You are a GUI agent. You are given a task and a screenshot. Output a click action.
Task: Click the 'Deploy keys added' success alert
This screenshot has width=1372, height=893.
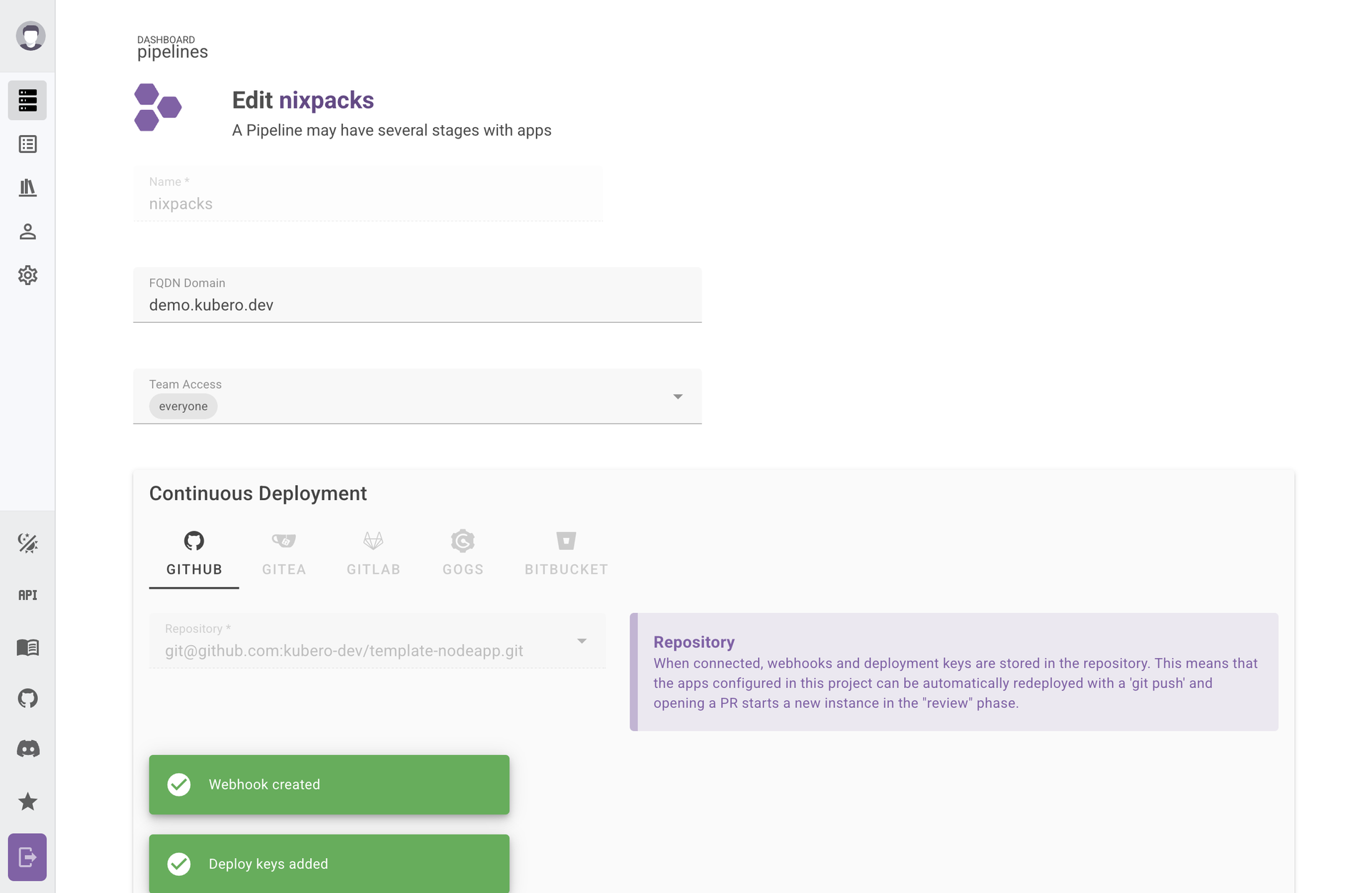point(329,864)
